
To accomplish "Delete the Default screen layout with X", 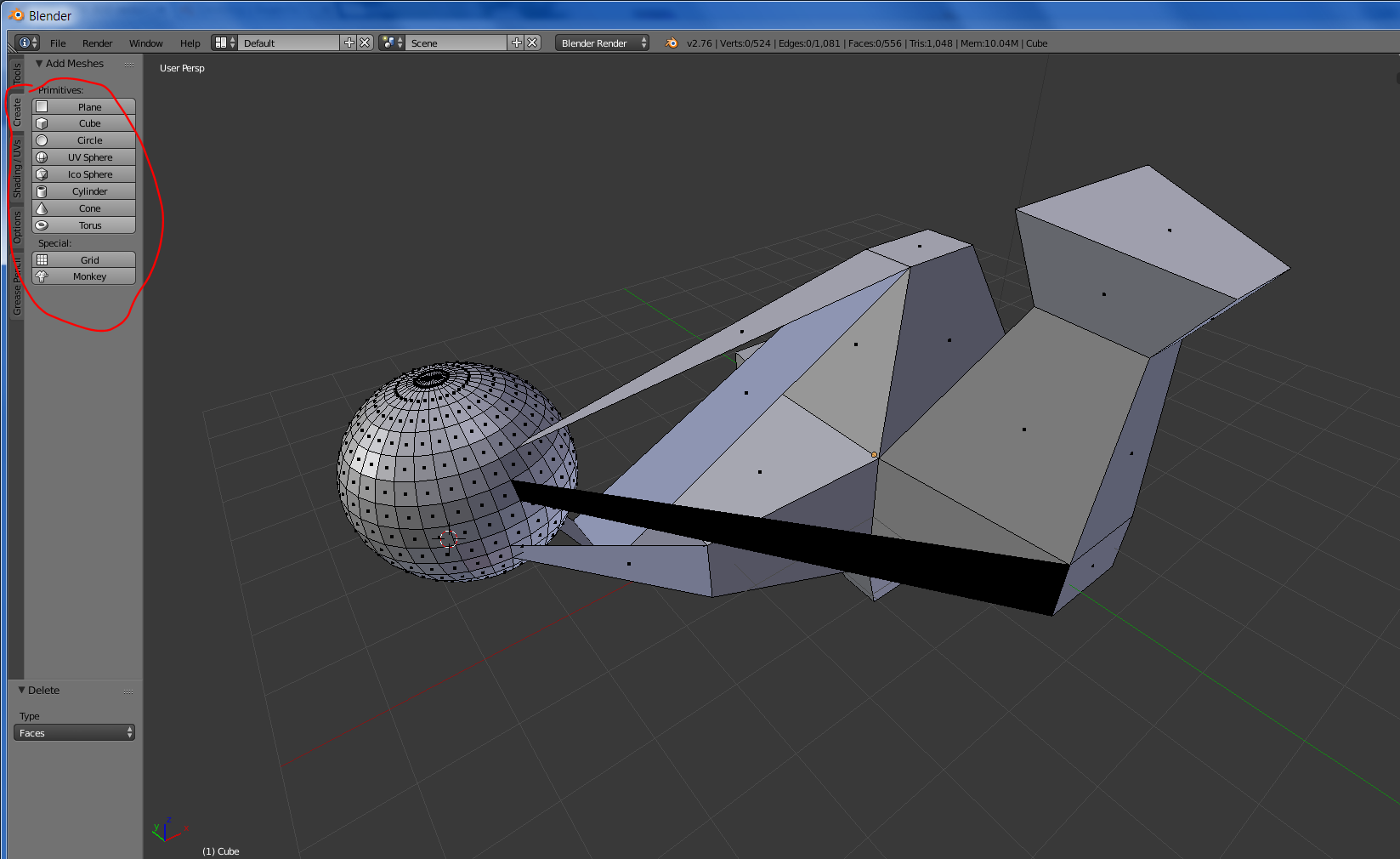I will [x=365, y=43].
